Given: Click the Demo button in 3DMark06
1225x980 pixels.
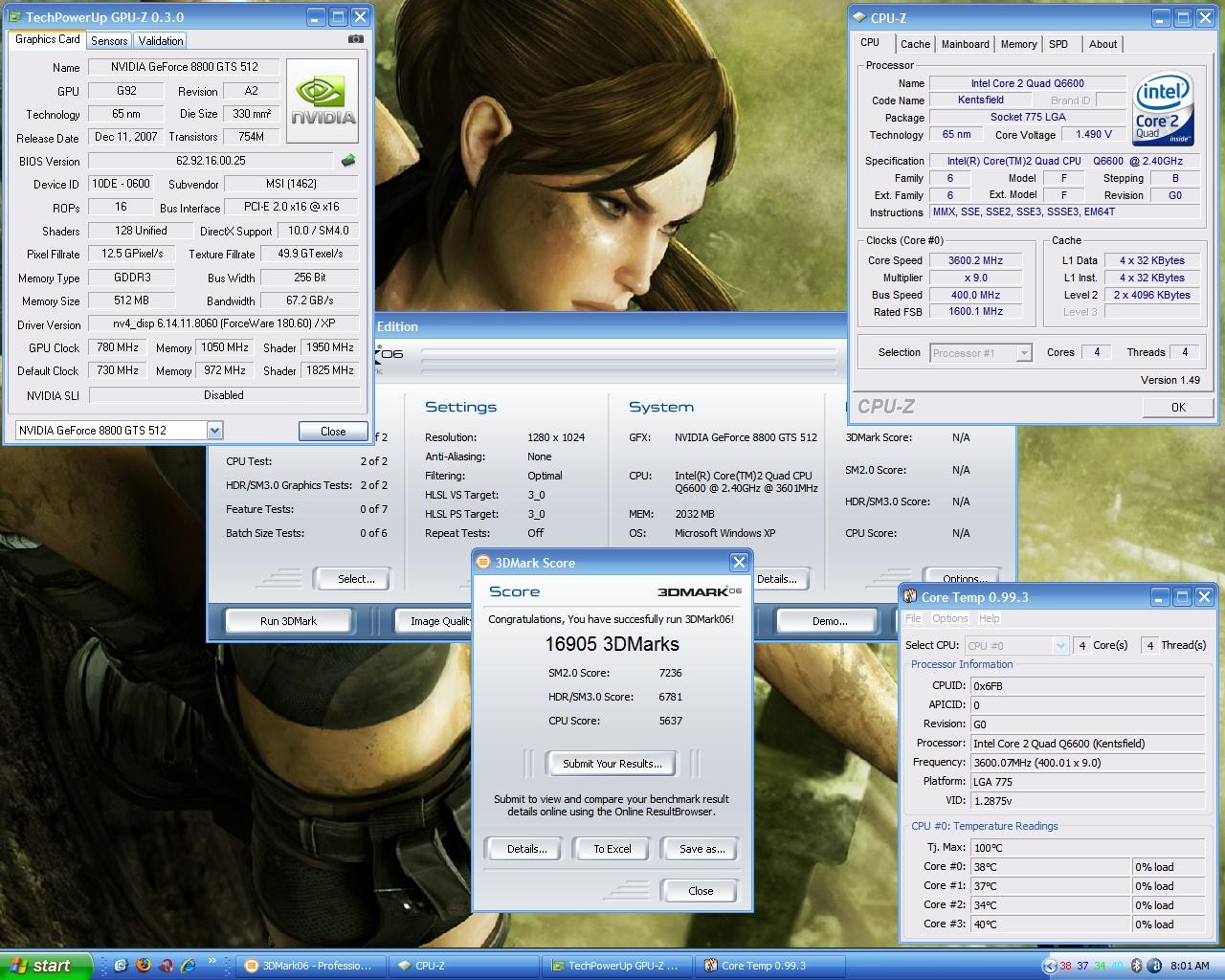Looking at the screenshot, I should pyautogui.click(x=829, y=621).
